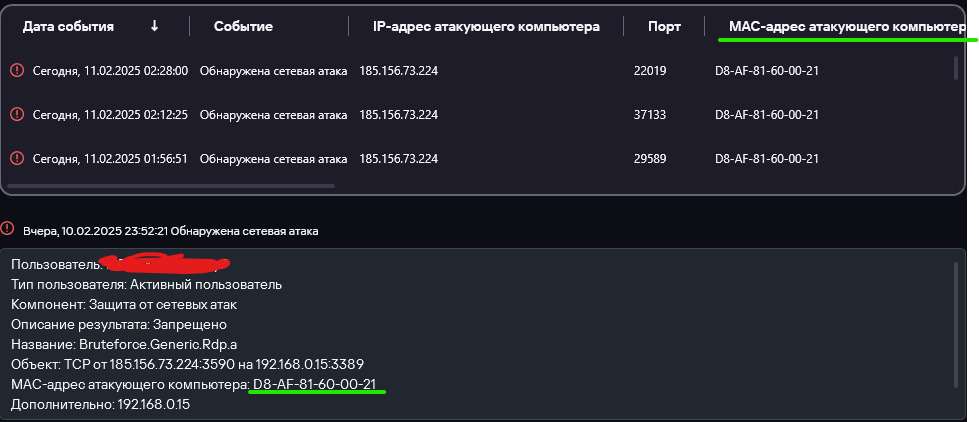979x422 pixels.
Task: Click the underlined MAC address in the details panel
Action: (x=317, y=384)
